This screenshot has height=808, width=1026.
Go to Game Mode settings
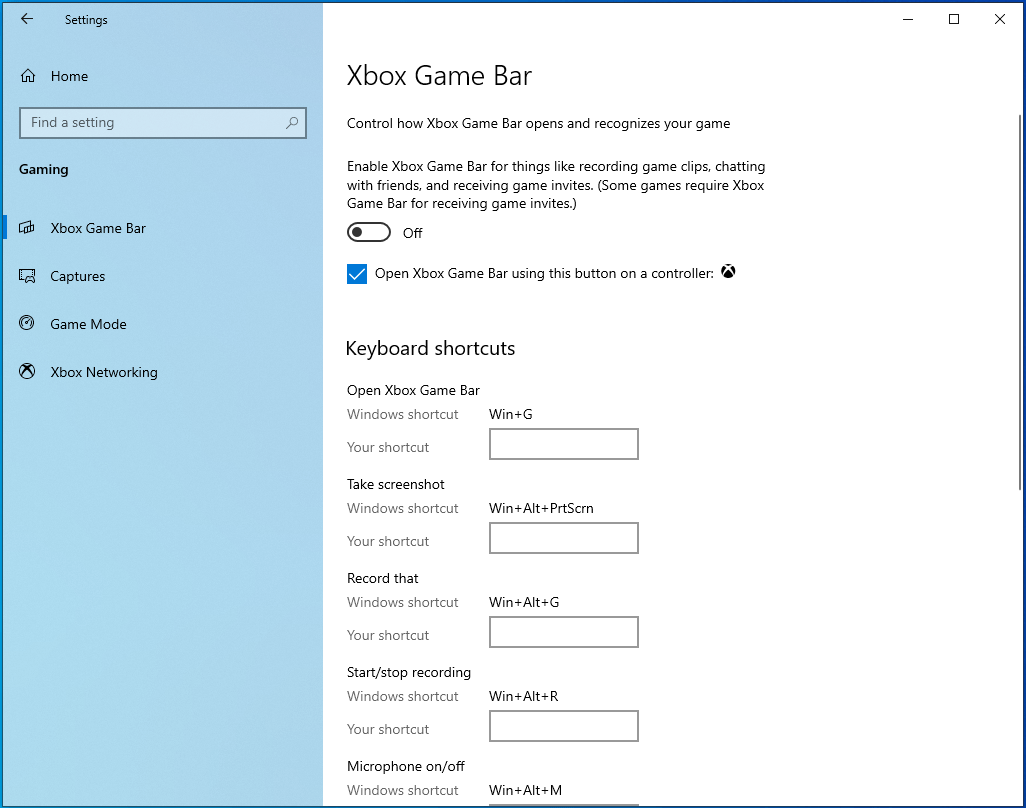point(88,324)
